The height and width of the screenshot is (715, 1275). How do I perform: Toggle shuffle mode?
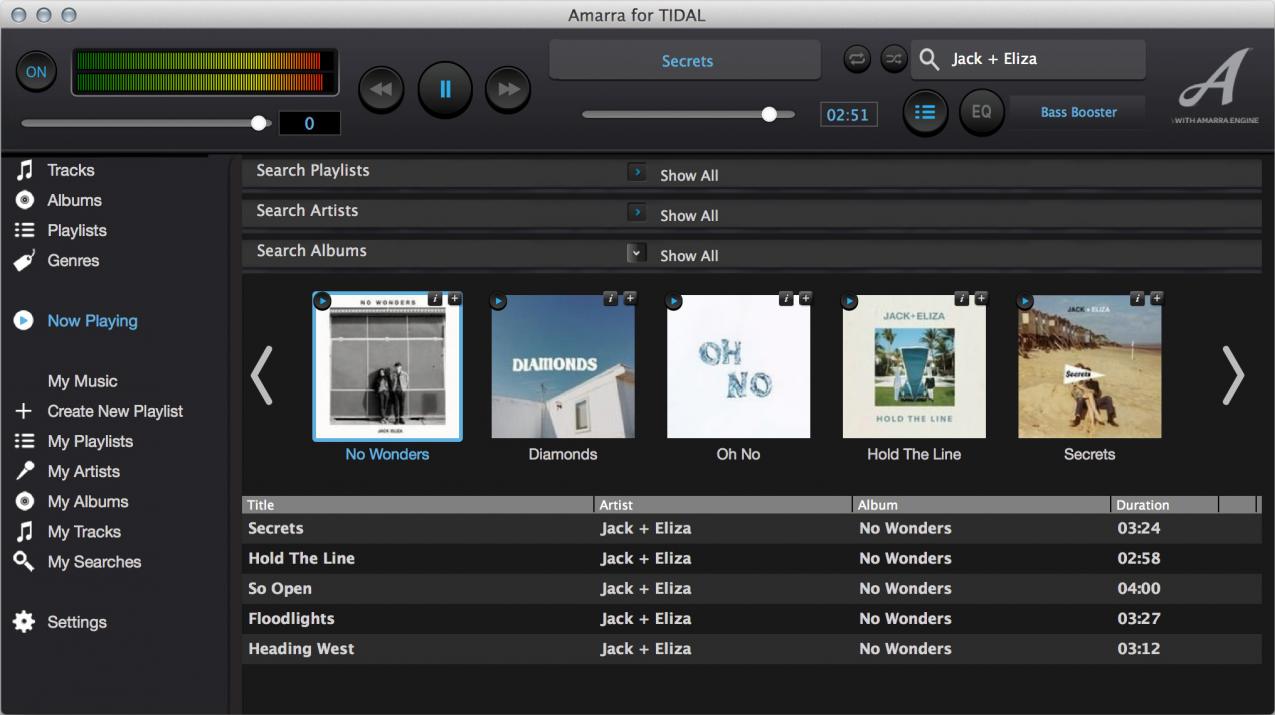tap(893, 59)
